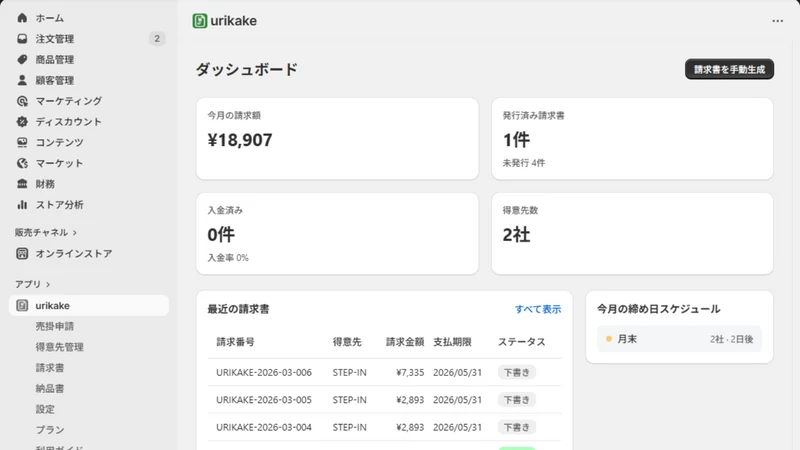Click the 支払期限 column header
Viewport: 800px width, 450px height.
tap(452, 342)
